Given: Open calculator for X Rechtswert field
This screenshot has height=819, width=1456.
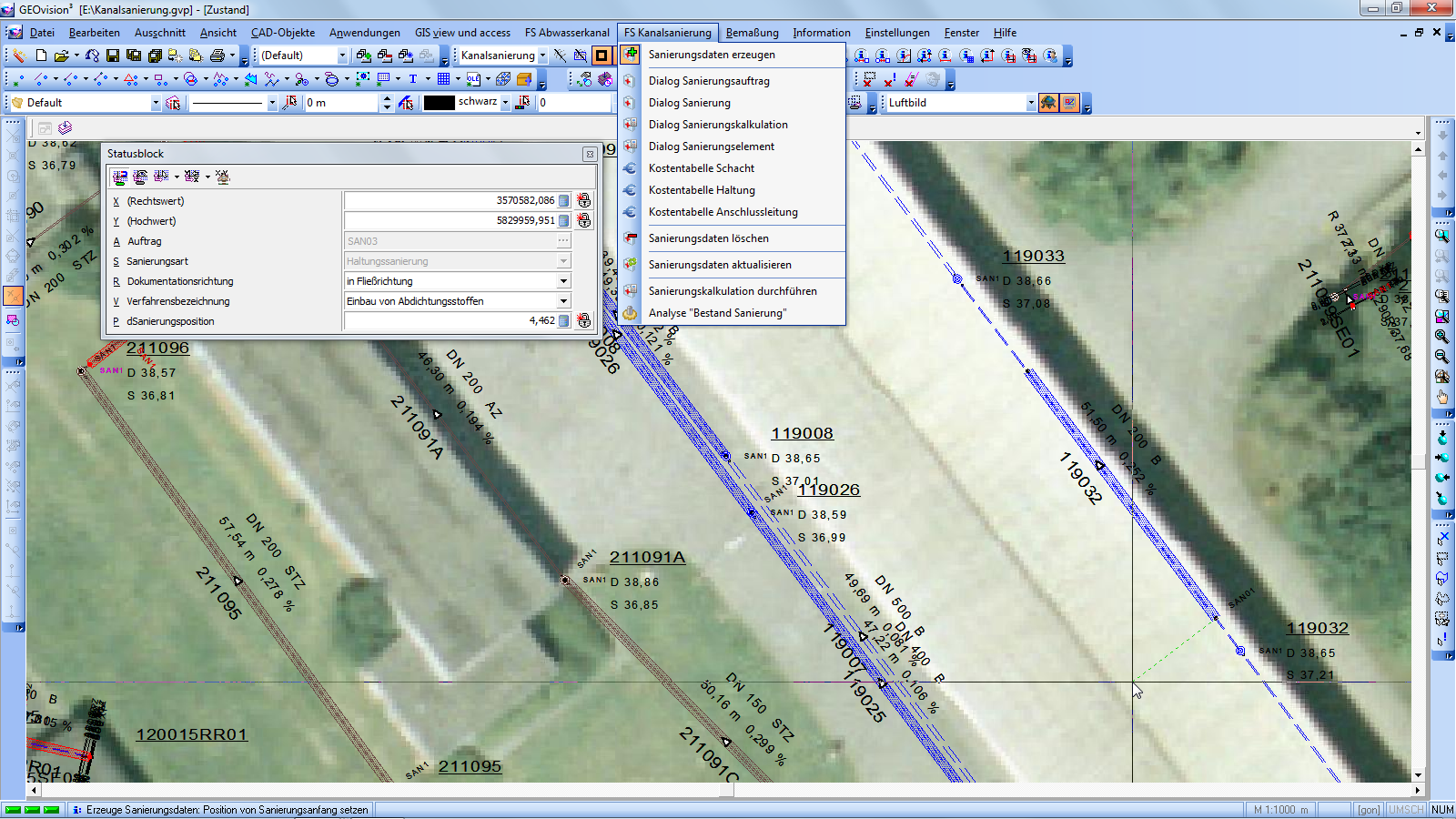Looking at the screenshot, I should click(x=564, y=200).
